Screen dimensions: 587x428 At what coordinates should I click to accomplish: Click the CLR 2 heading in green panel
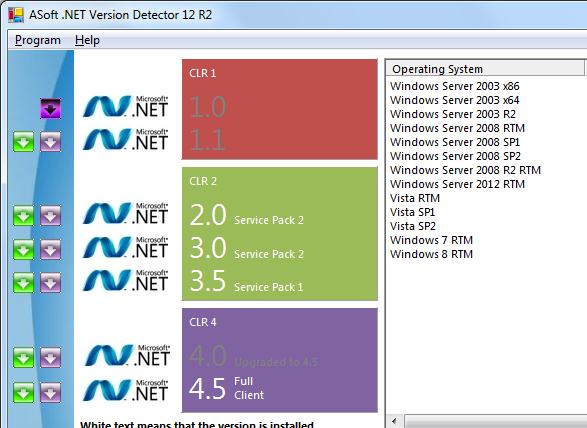pos(203,181)
